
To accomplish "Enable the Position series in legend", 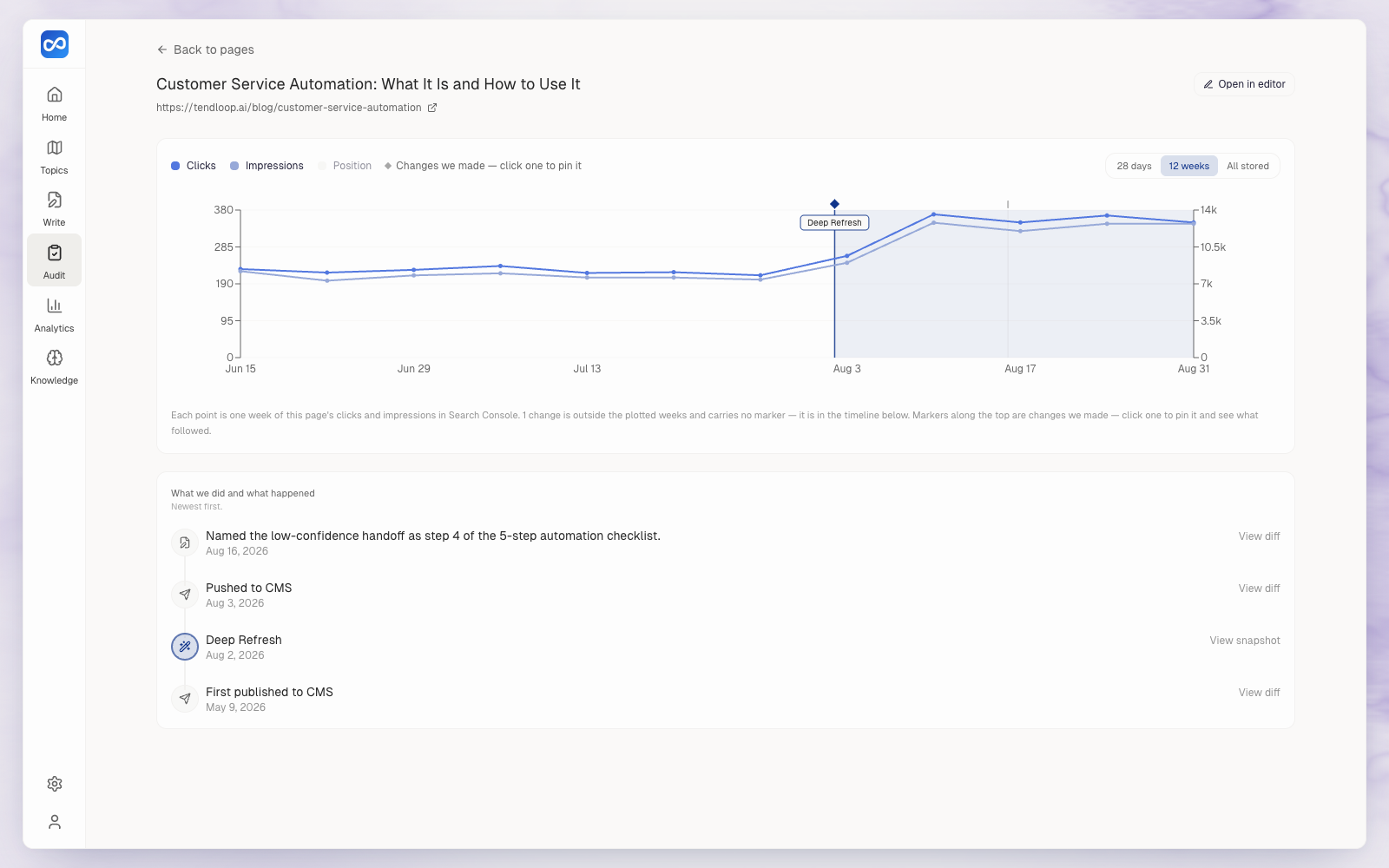I will (x=345, y=166).
